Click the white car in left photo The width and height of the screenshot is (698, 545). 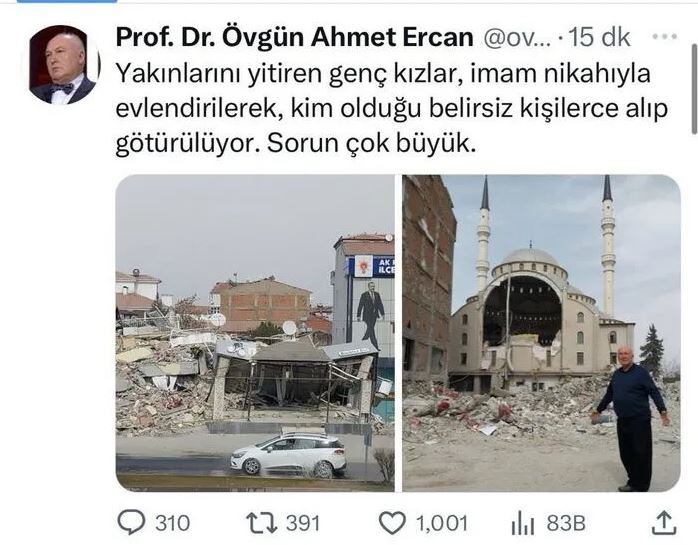point(288,455)
